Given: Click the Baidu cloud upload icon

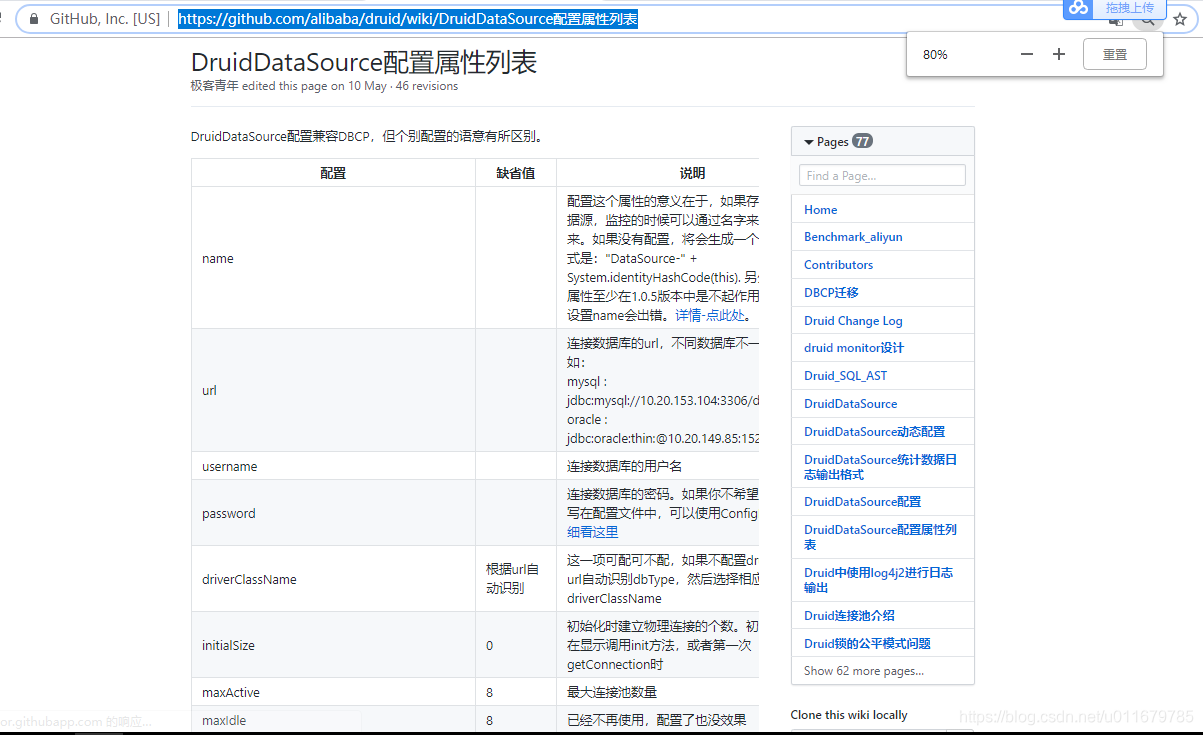Looking at the screenshot, I should (1078, 8).
